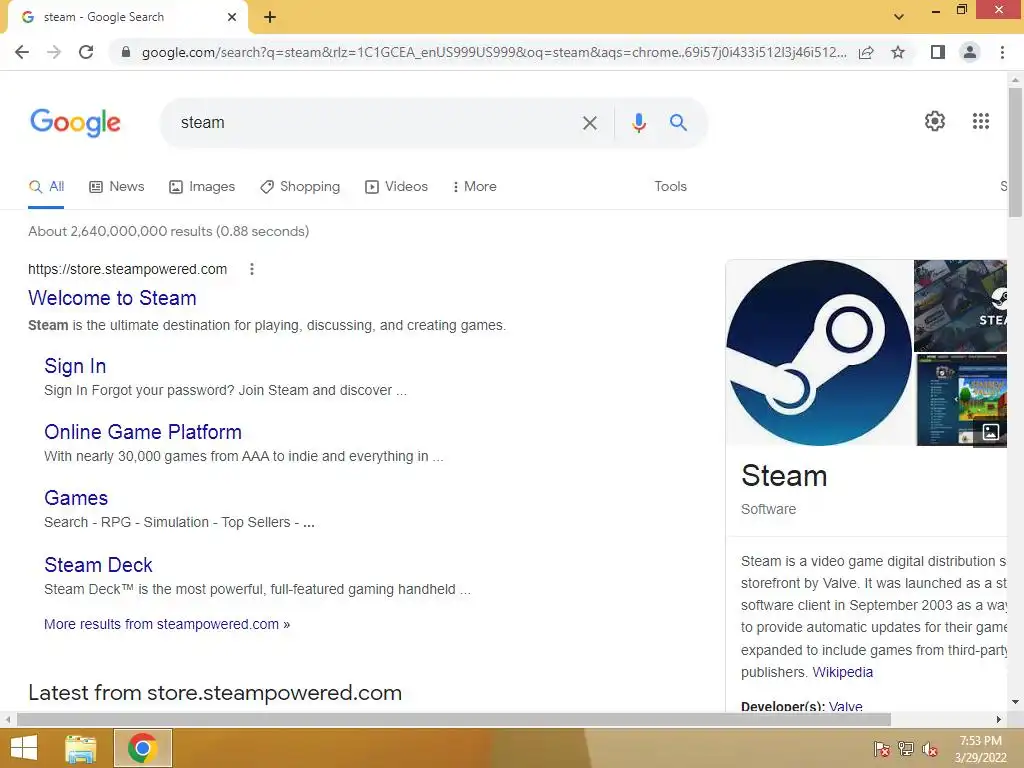The image size is (1024, 768).
Task: Expand the tab search chevron
Action: coord(899,17)
